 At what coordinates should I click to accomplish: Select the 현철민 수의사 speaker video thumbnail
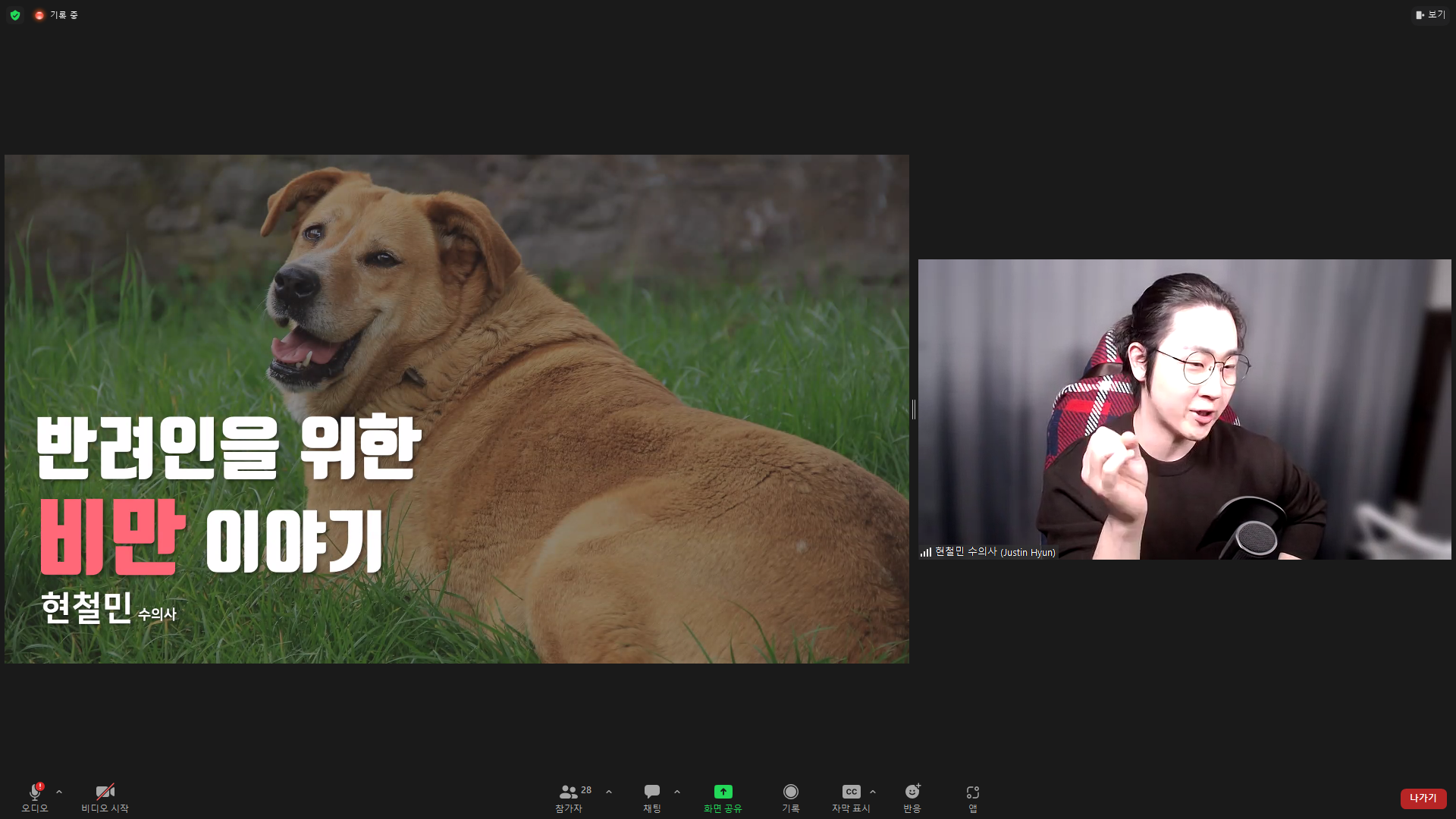[1185, 409]
